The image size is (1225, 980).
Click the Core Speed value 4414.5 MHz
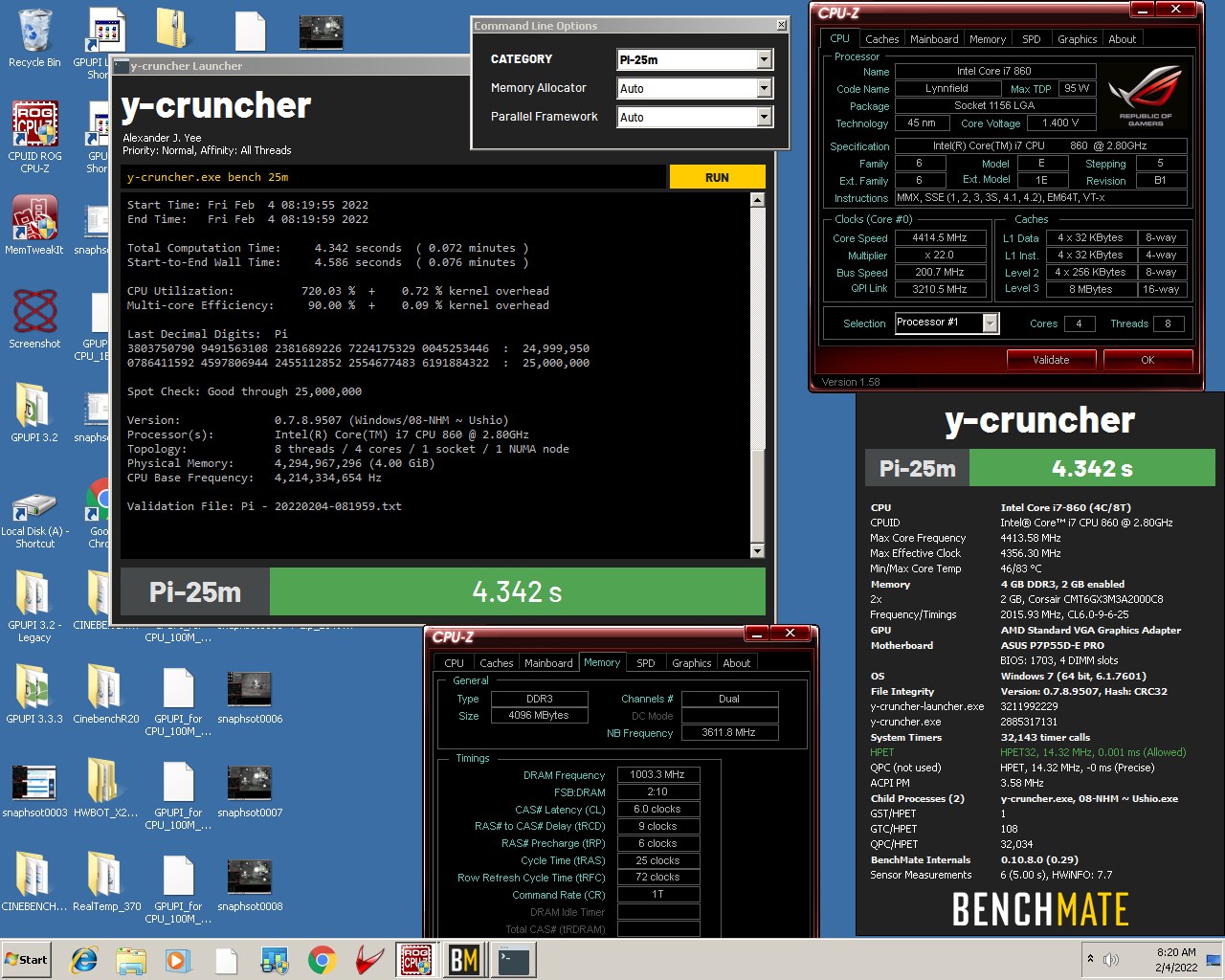click(x=940, y=237)
